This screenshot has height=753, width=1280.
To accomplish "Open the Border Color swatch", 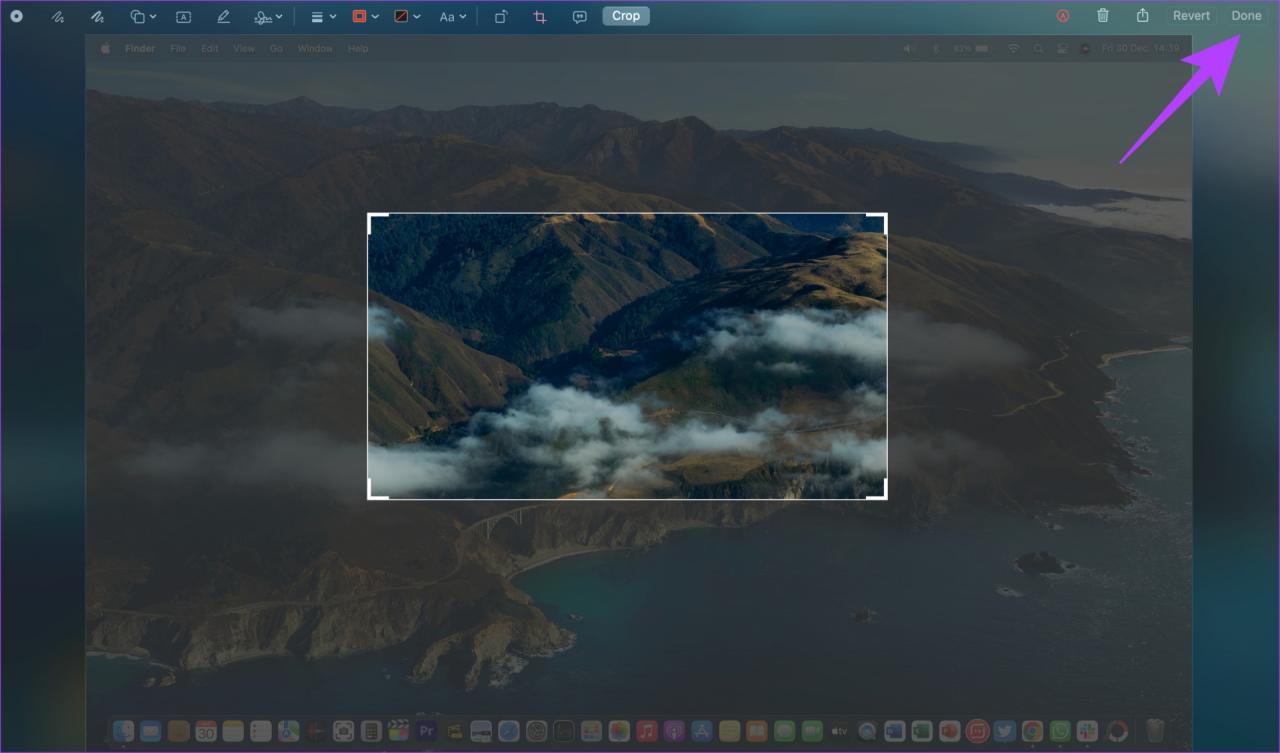I will pyautogui.click(x=365, y=17).
